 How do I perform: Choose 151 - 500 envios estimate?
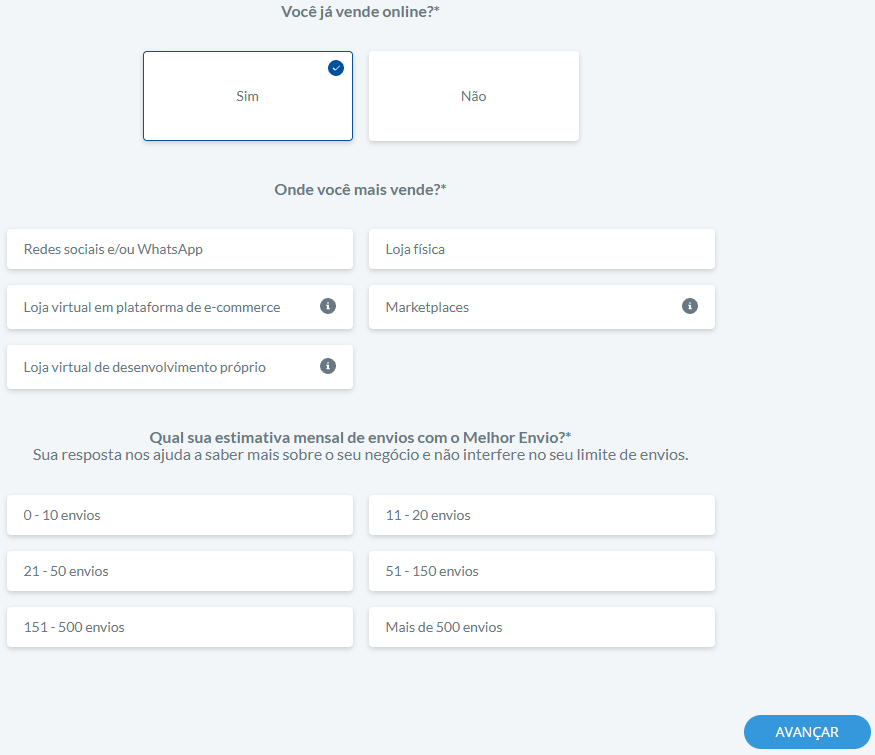[x=179, y=627]
